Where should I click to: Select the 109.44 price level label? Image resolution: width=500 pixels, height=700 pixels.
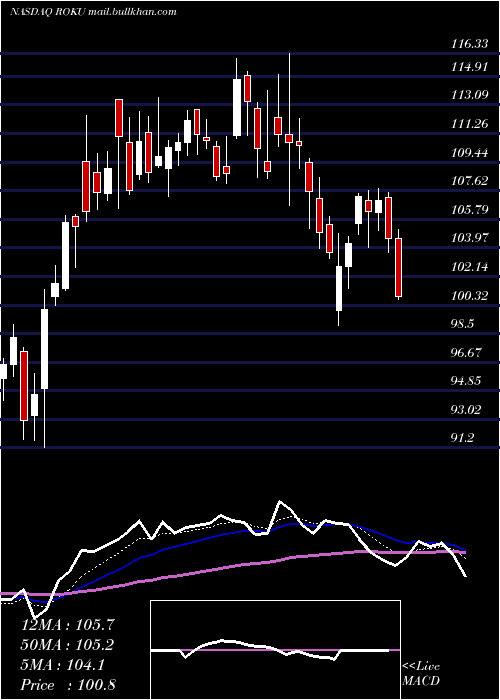(469, 153)
